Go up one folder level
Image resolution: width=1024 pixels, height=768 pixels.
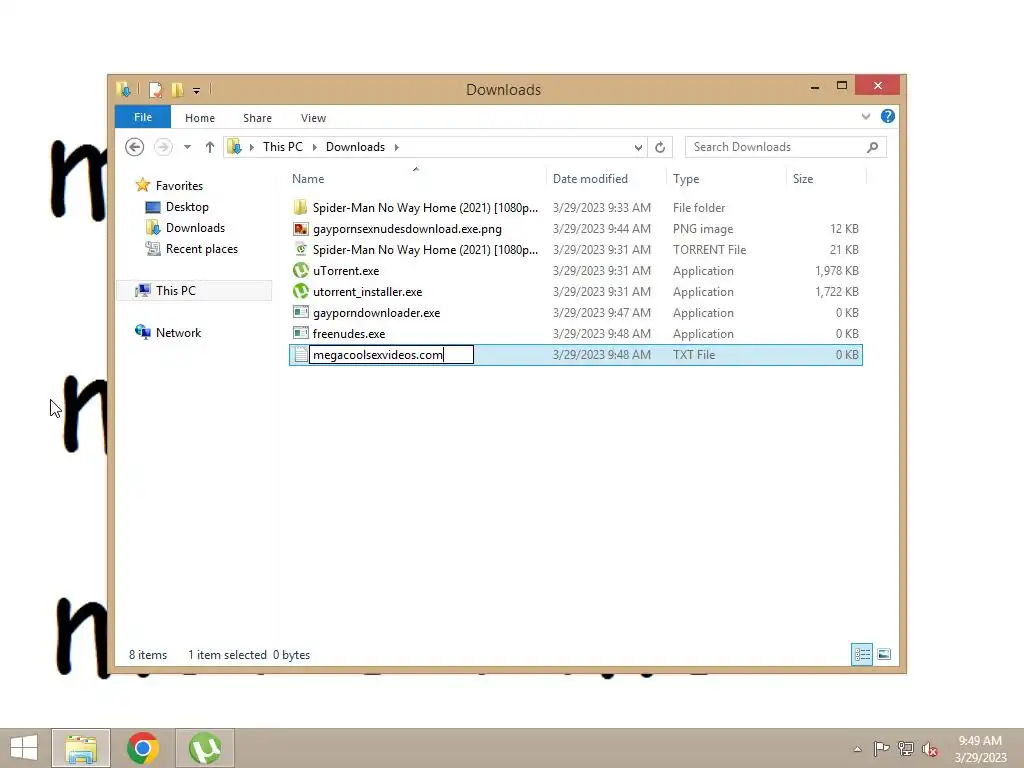click(210, 147)
